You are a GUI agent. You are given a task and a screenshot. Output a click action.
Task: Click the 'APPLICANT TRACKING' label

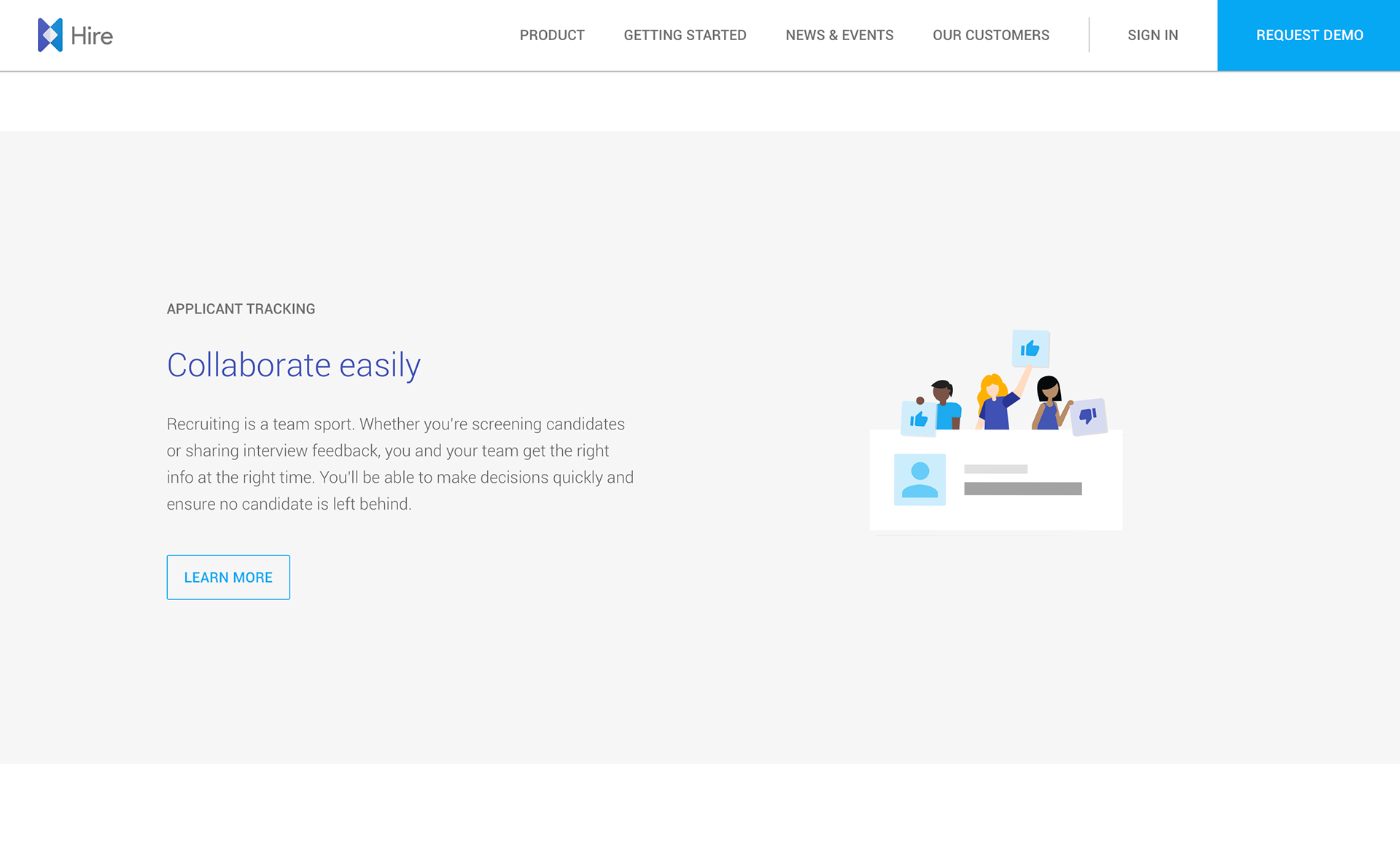pyautogui.click(x=241, y=309)
